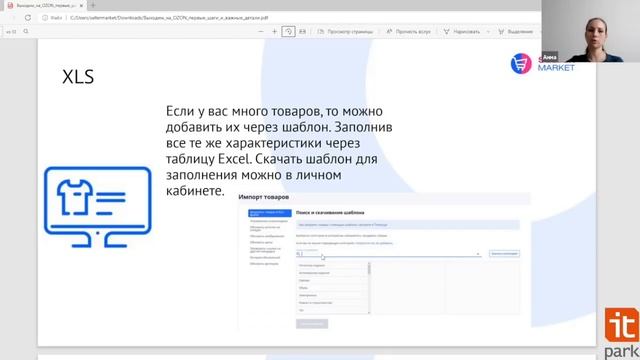Click the monitor with t-shirt illustration
640x360 pixels.
[x=98, y=207]
